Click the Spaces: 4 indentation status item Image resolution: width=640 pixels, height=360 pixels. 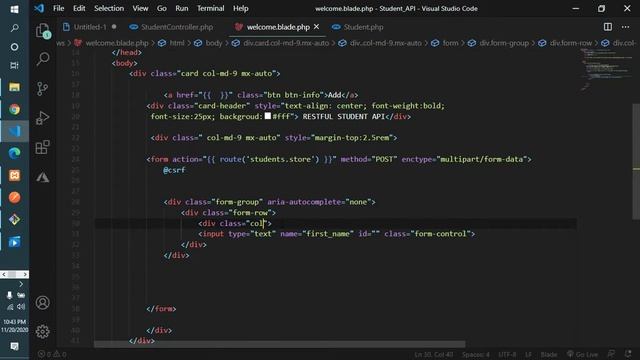pyautogui.click(x=476, y=354)
